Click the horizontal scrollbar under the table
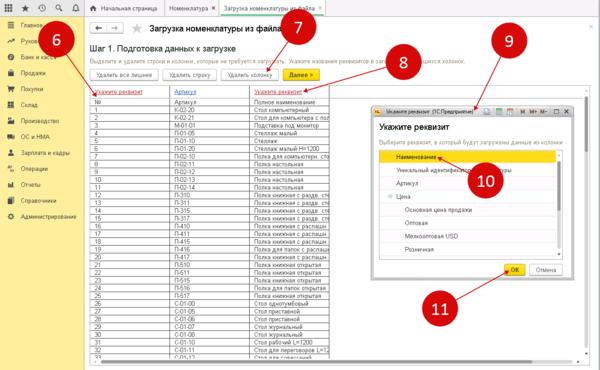The height and width of the screenshot is (370, 600). 316,362
